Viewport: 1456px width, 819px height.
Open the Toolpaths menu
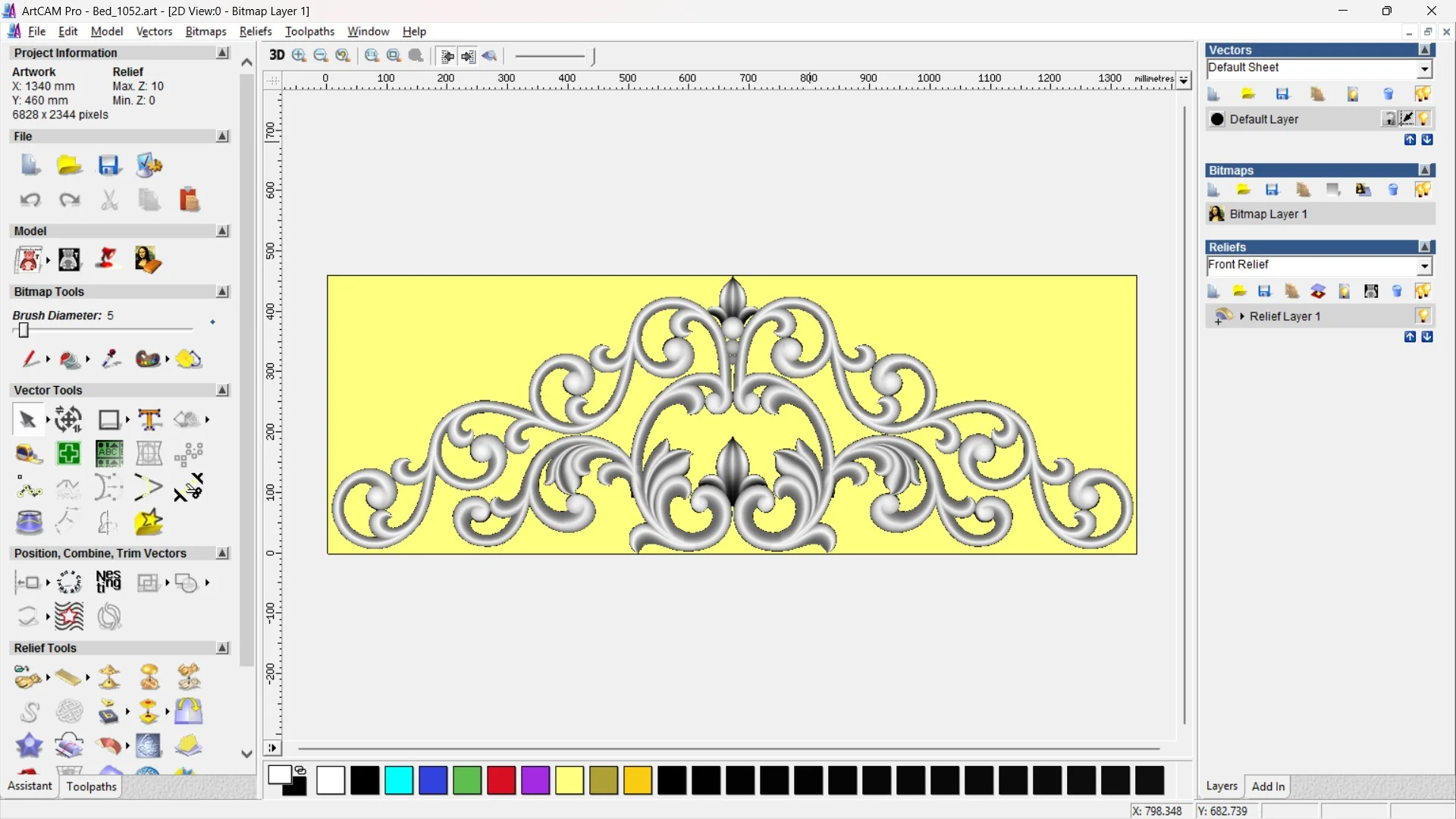pos(309,31)
